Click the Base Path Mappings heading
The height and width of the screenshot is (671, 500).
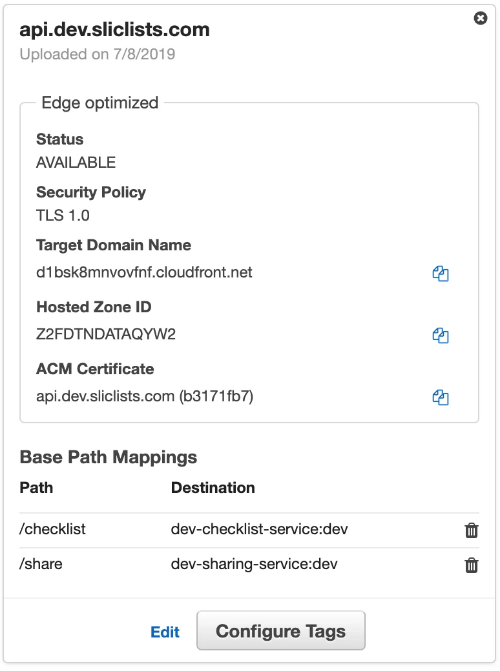click(x=108, y=457)
